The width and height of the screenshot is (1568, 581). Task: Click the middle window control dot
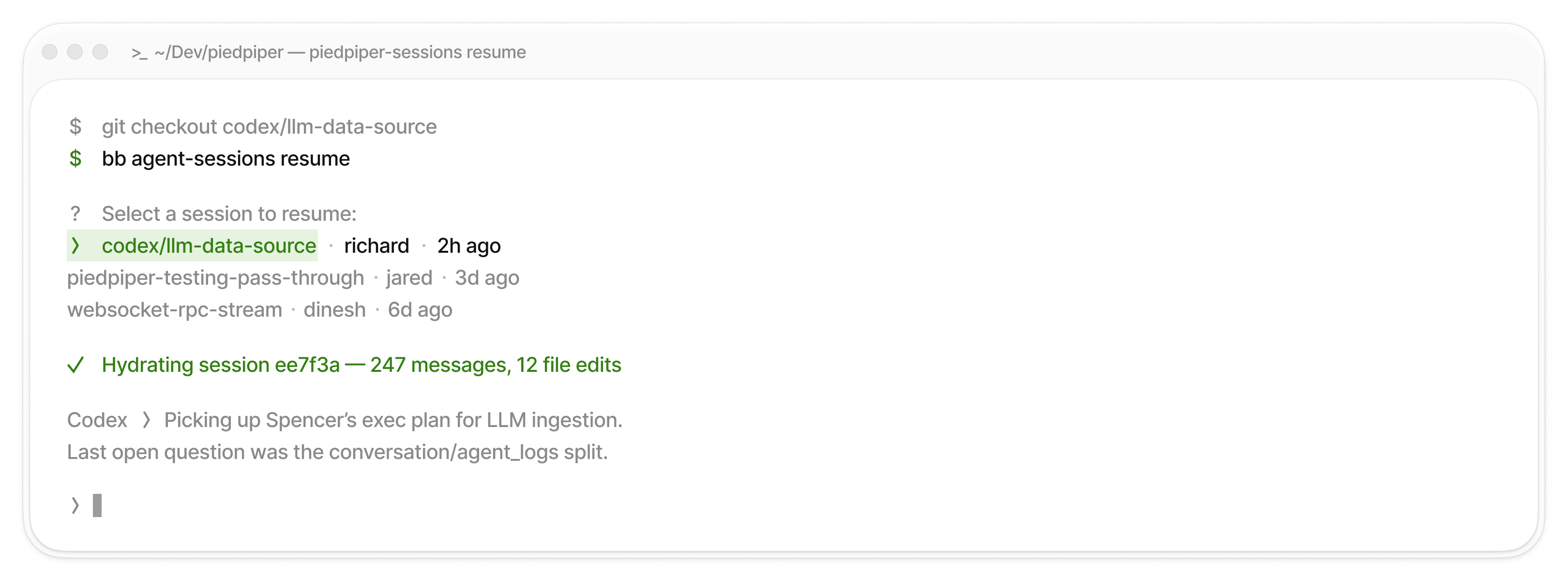75,52
